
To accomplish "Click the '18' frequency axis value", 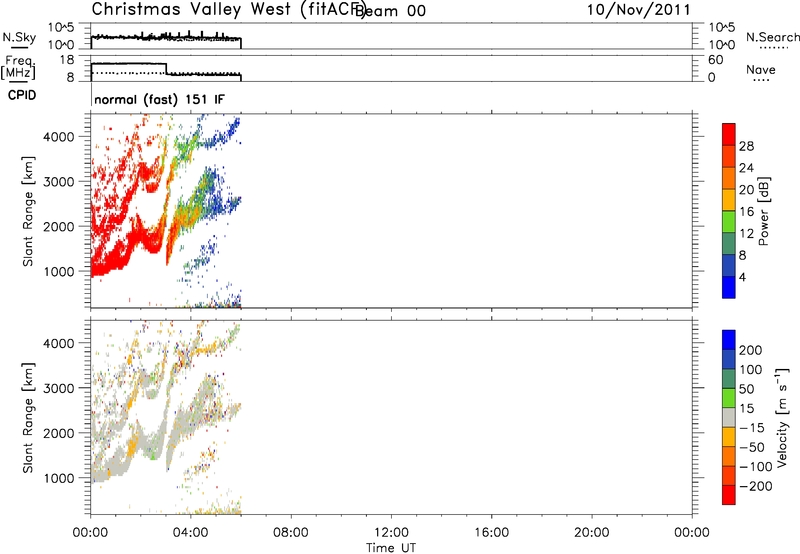I will click(67, 60).
